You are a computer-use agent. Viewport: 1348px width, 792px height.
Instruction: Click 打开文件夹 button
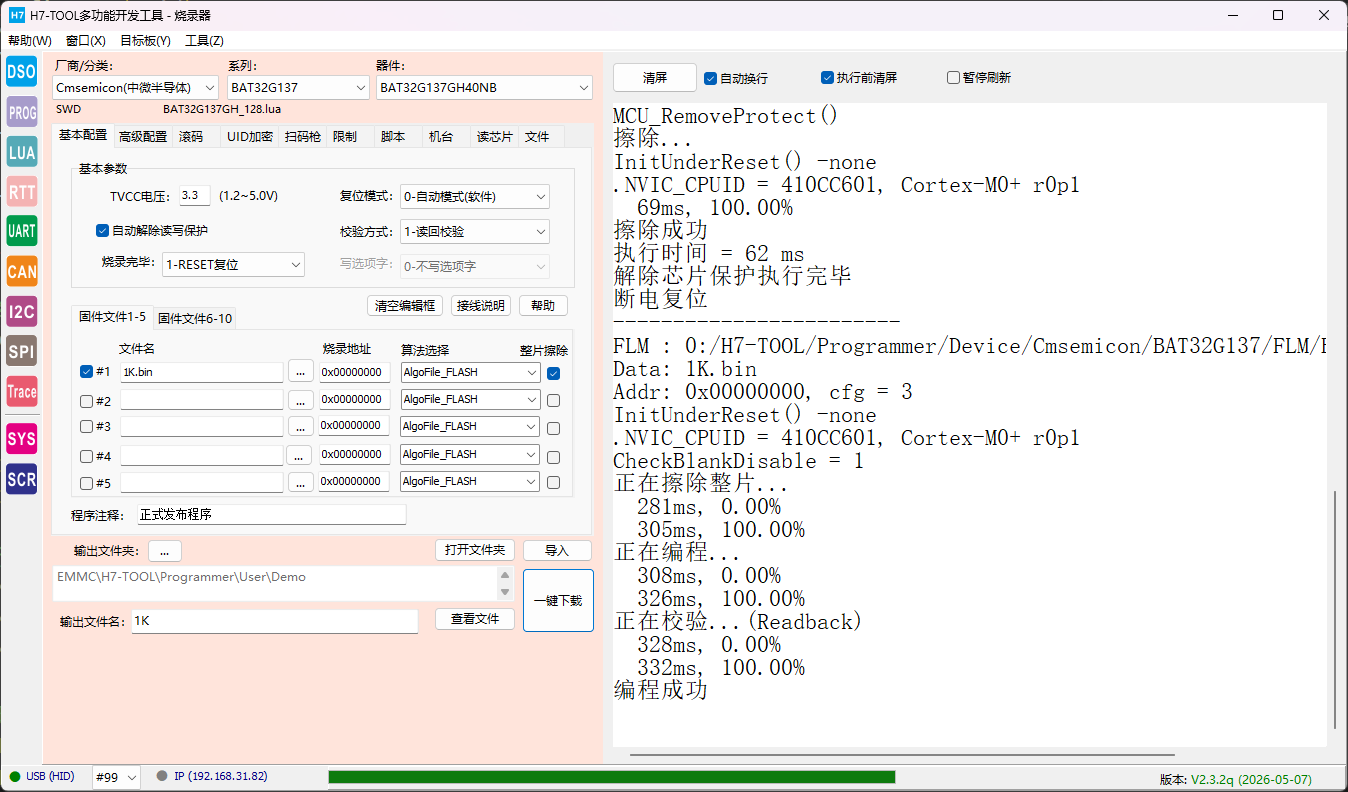point(475,550)
